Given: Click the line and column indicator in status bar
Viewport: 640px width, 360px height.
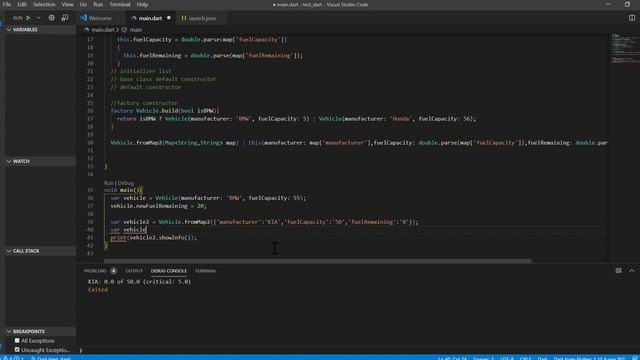Looking at the screenshot, I should click(x=452, y=358).
